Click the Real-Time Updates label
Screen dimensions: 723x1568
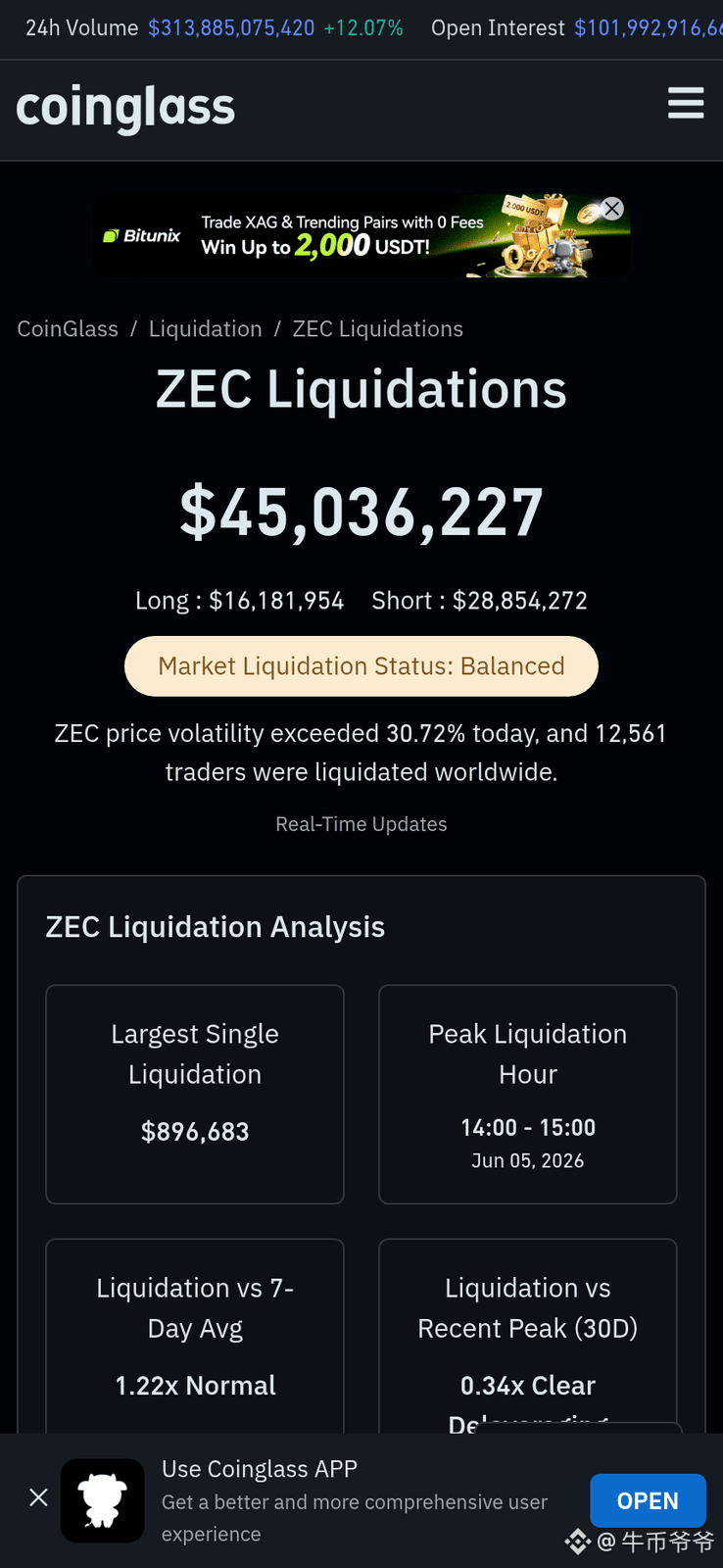[x=361, y=824]
